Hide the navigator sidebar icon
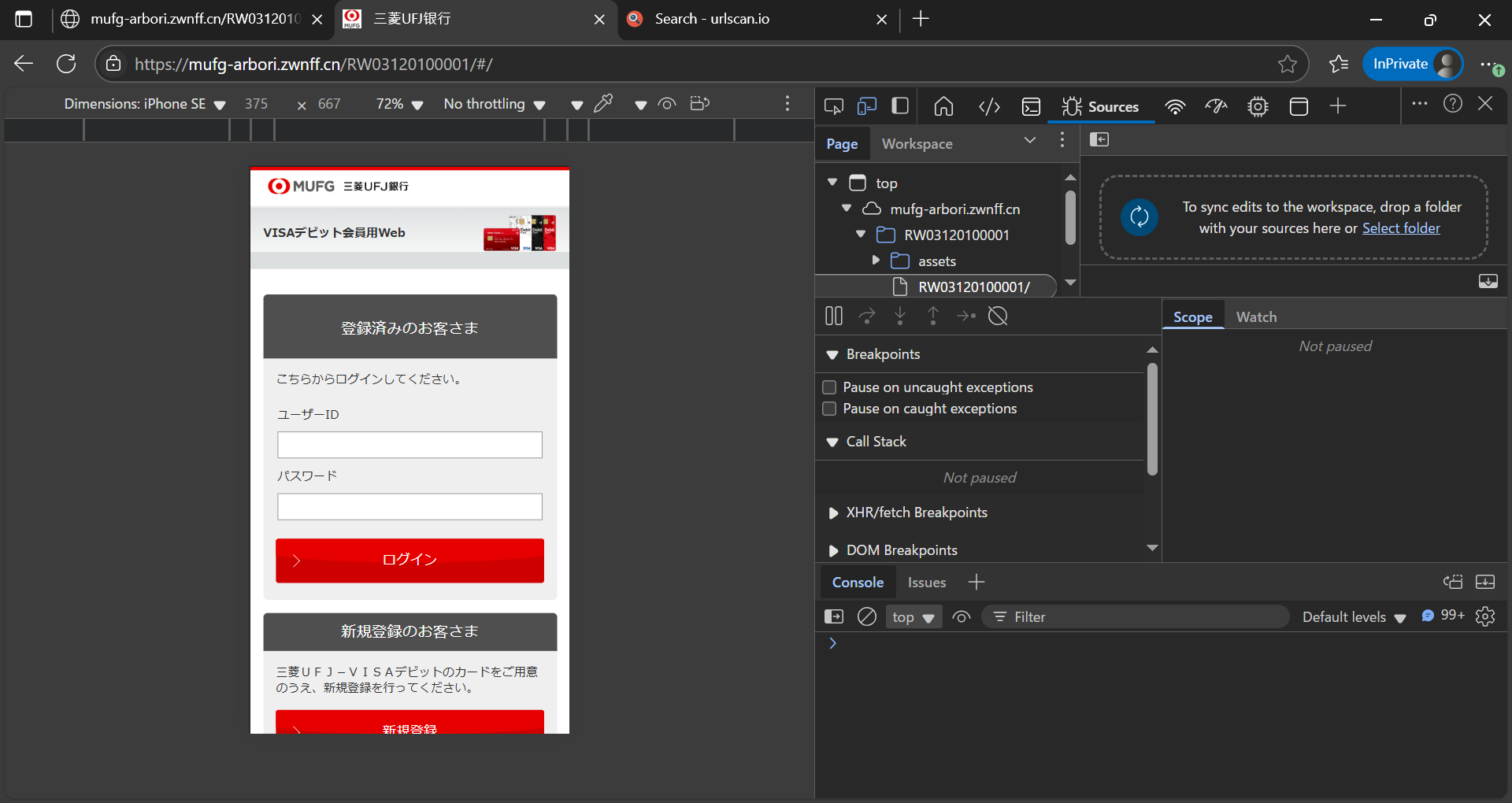1512x803 pixels. pyautogui.click(x=1099, y=139)
